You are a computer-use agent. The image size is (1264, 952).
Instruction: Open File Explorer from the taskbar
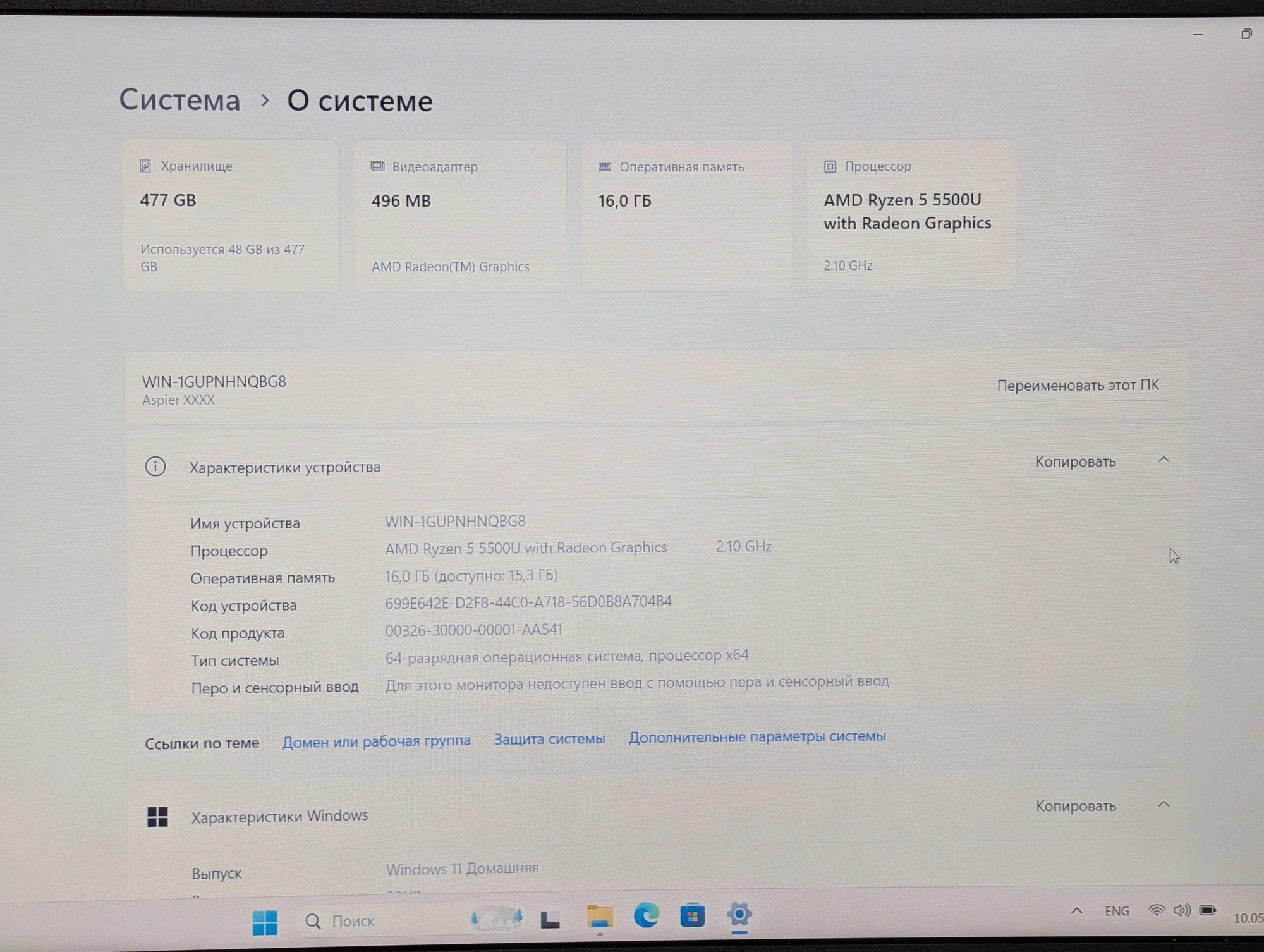click(600, 917)
